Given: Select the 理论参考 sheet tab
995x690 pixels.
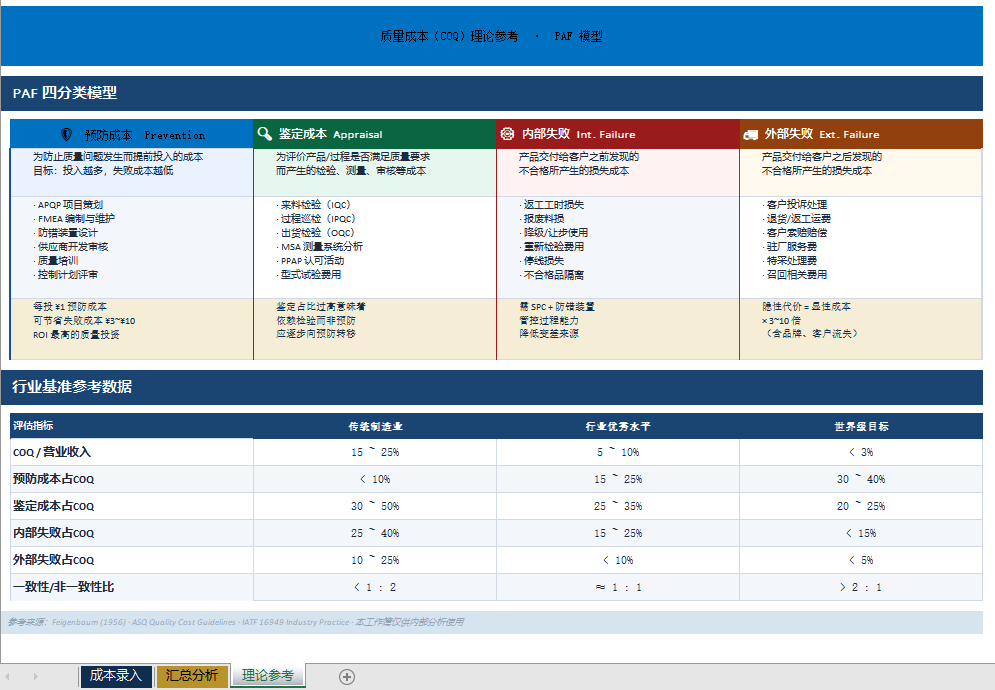Looking at the screenshot, I should pos(268,676).
